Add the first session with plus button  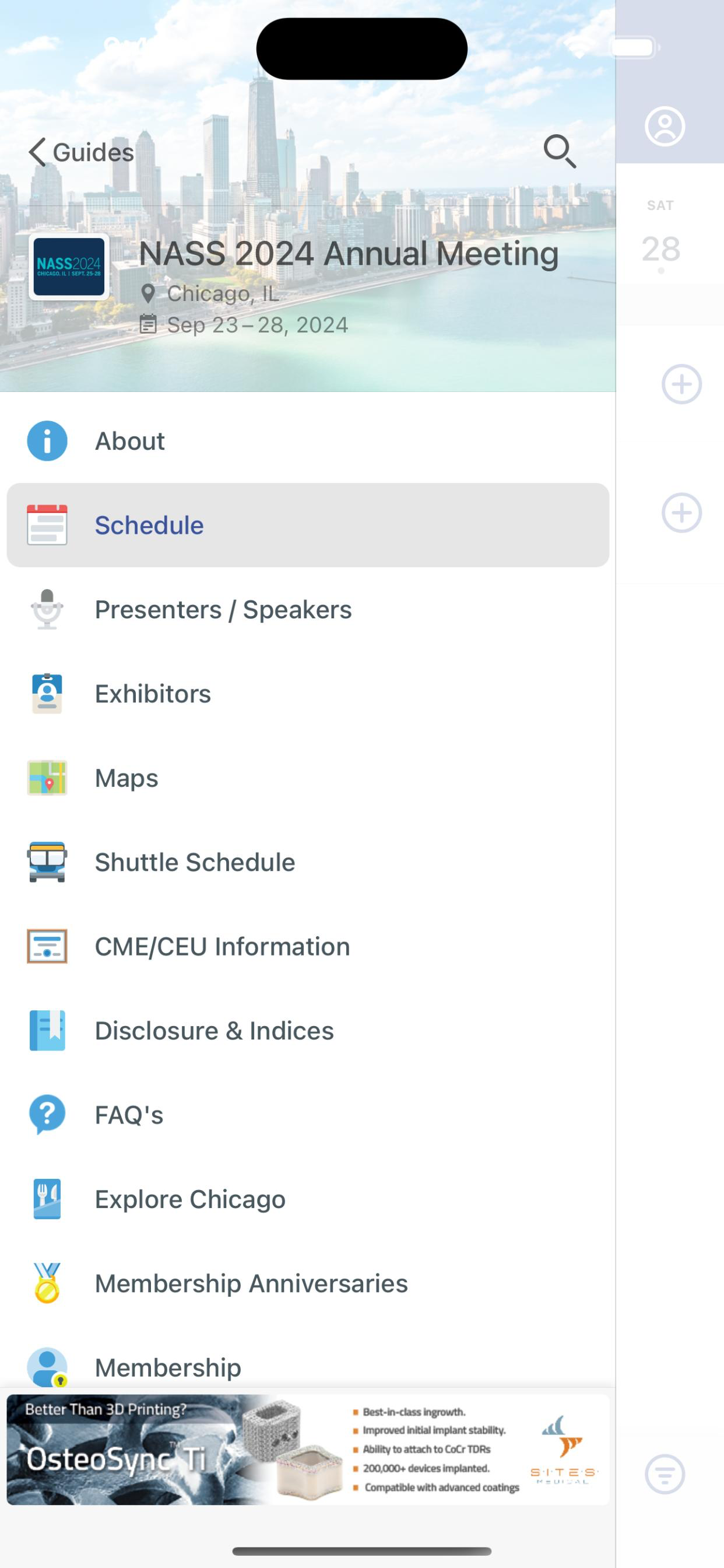point(681,384)
